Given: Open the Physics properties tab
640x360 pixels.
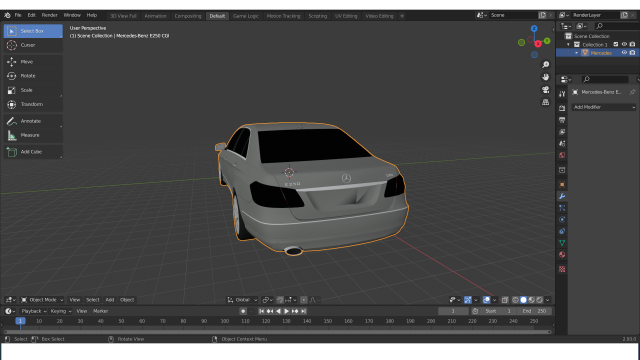Looking at the screenshot, I should [562, 220].
